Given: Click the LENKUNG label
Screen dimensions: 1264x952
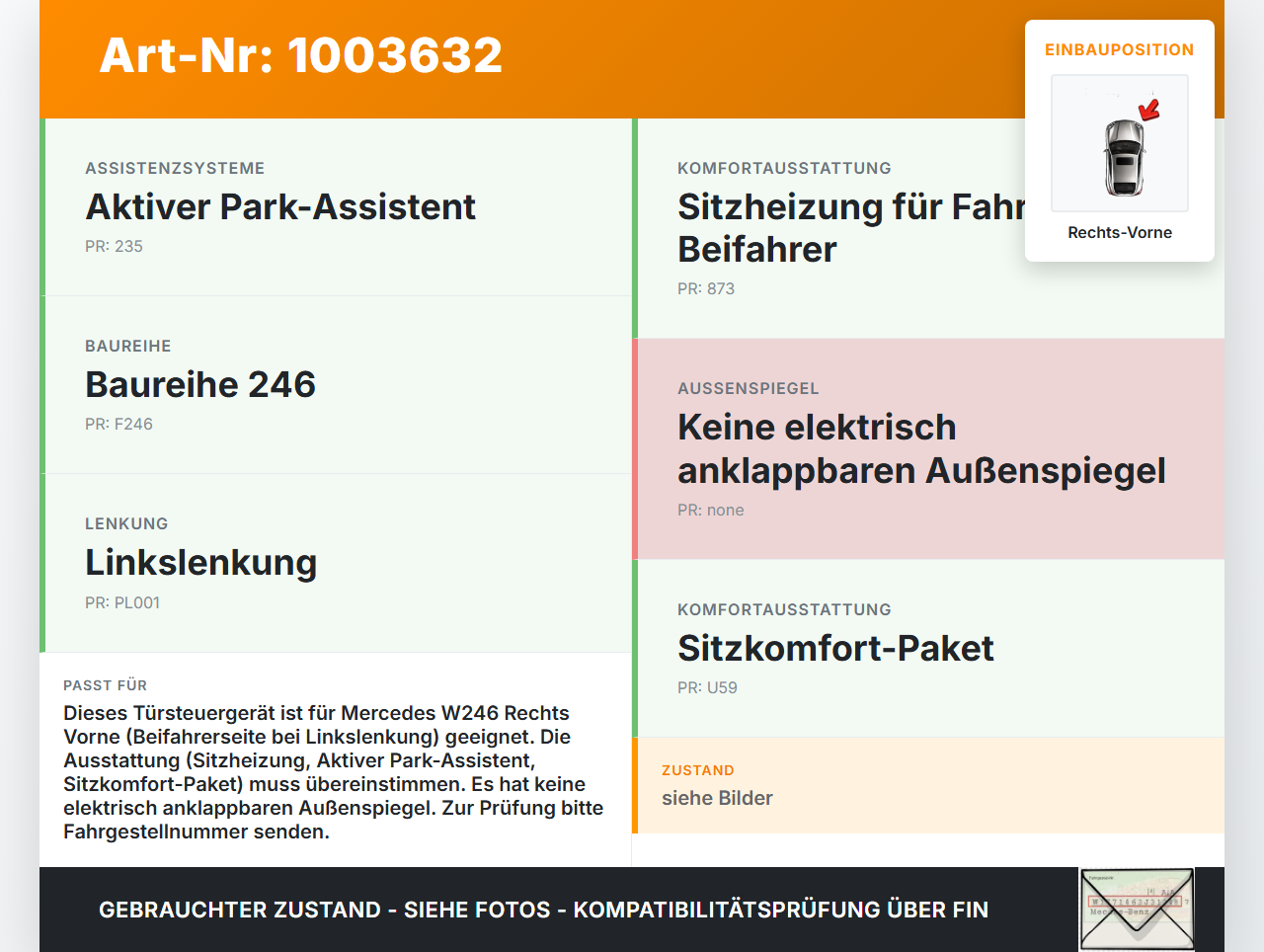Looking at the screenshot, I should coord(126,523).
